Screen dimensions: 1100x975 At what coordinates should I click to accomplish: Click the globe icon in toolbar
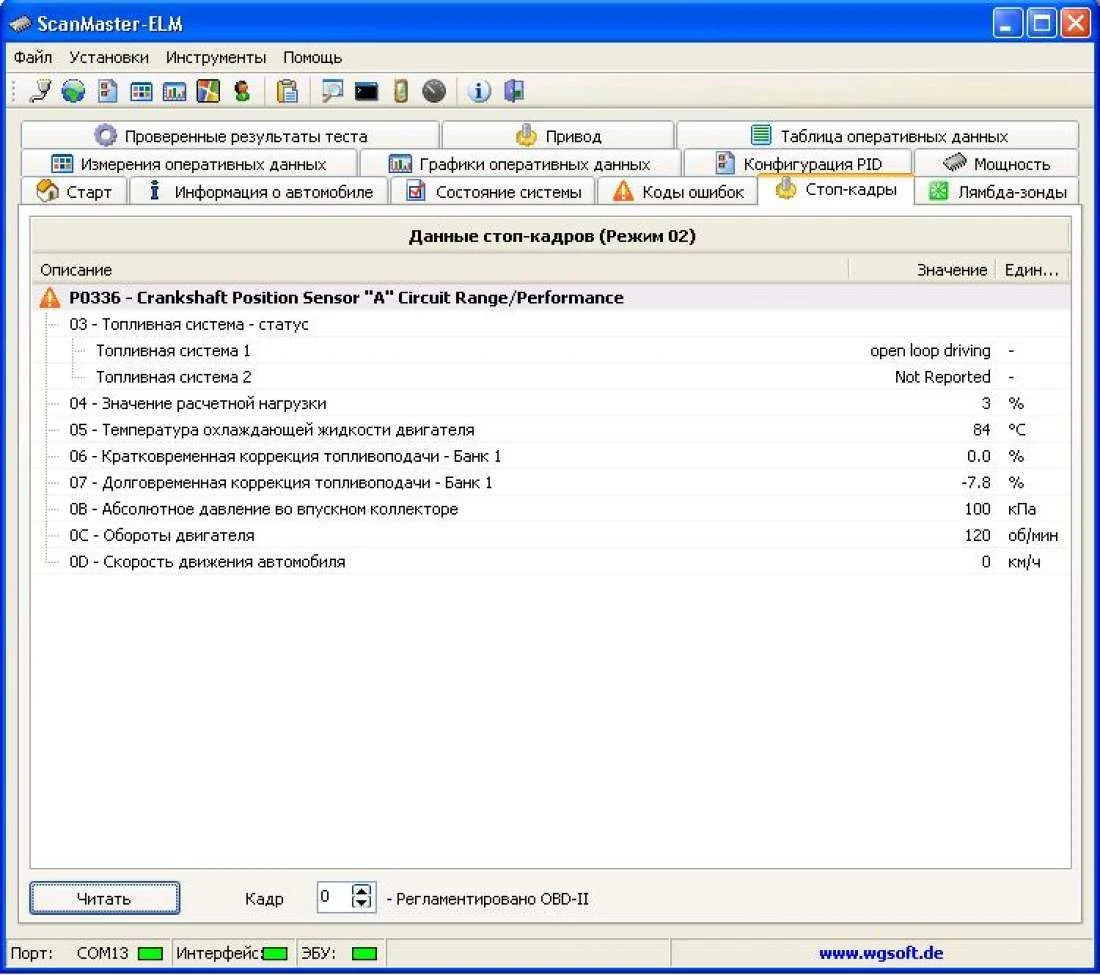tap(73, 91)
